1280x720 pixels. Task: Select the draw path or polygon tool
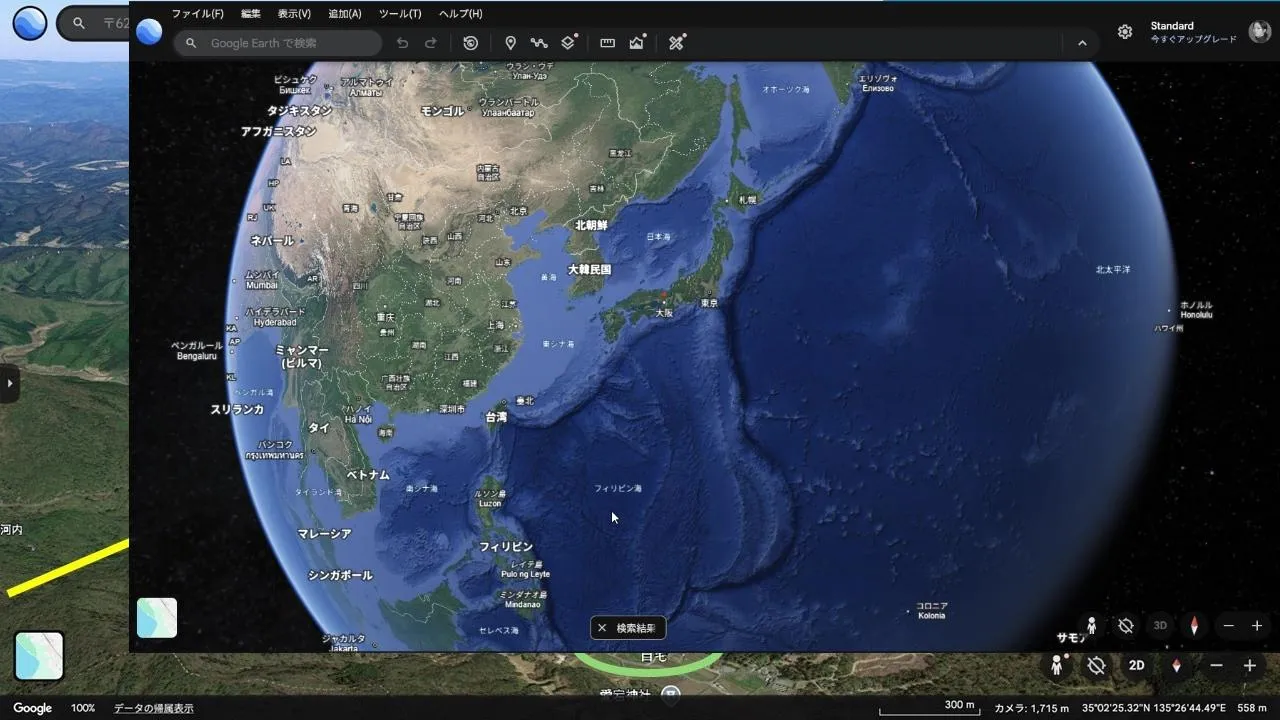tap(539, 43)
